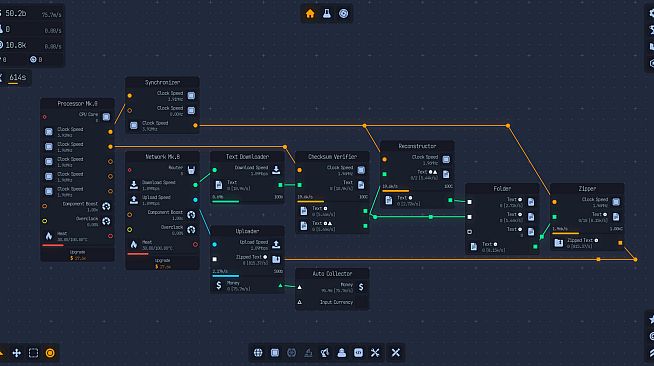Select the globe network category in bottom toolbar

click(x=258, y=353)
